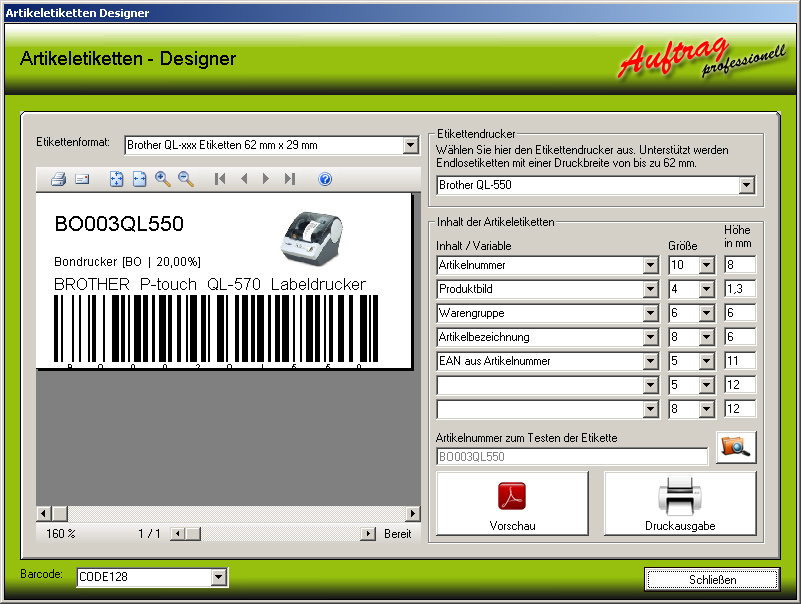The height and width of the screenshot is (604, 801).
Task: Zoom out with the minus magnifier icon
Action: coord(186,179)
